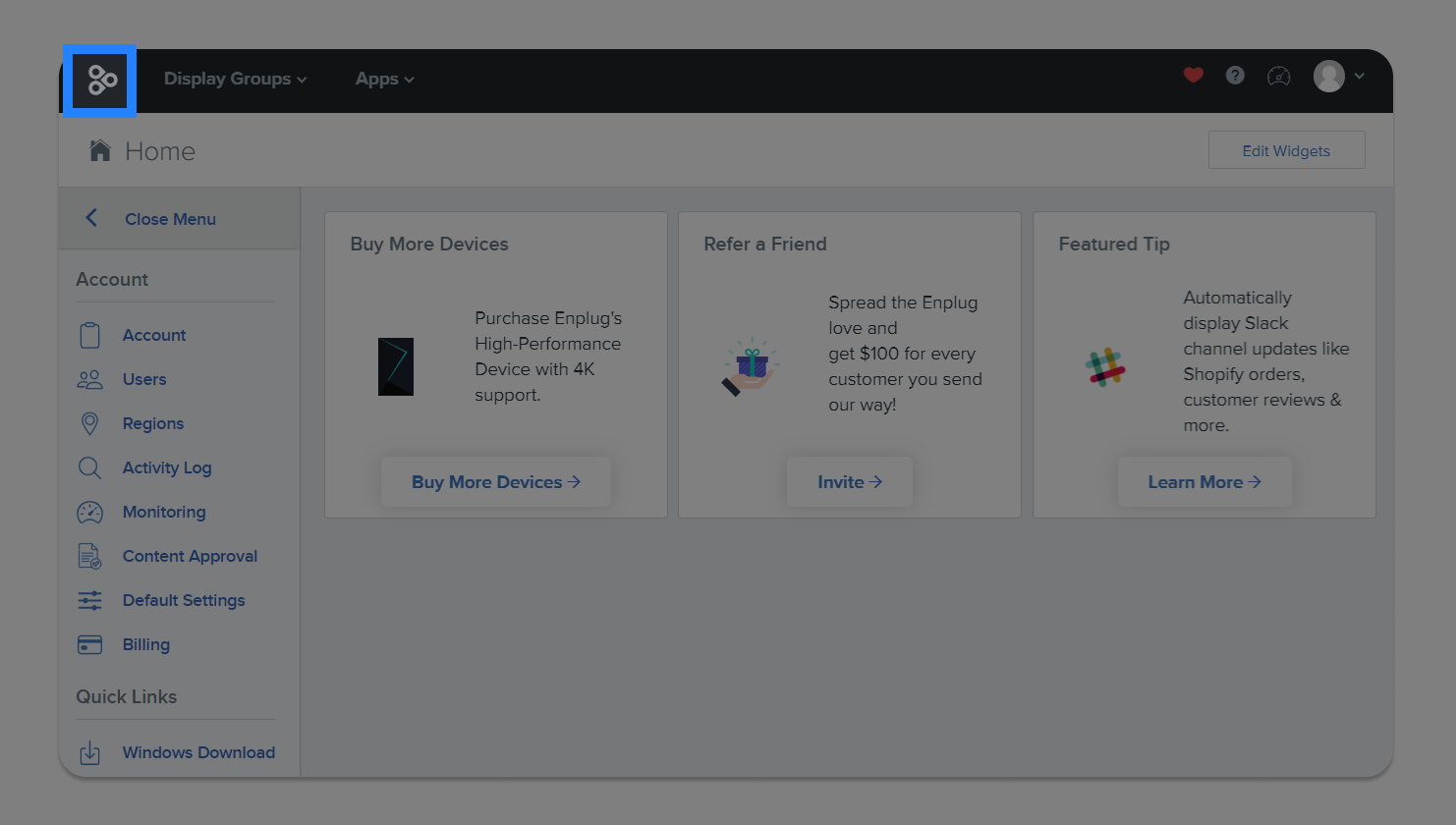
Task: Open the Activity Log page
Action: [167, 467]
